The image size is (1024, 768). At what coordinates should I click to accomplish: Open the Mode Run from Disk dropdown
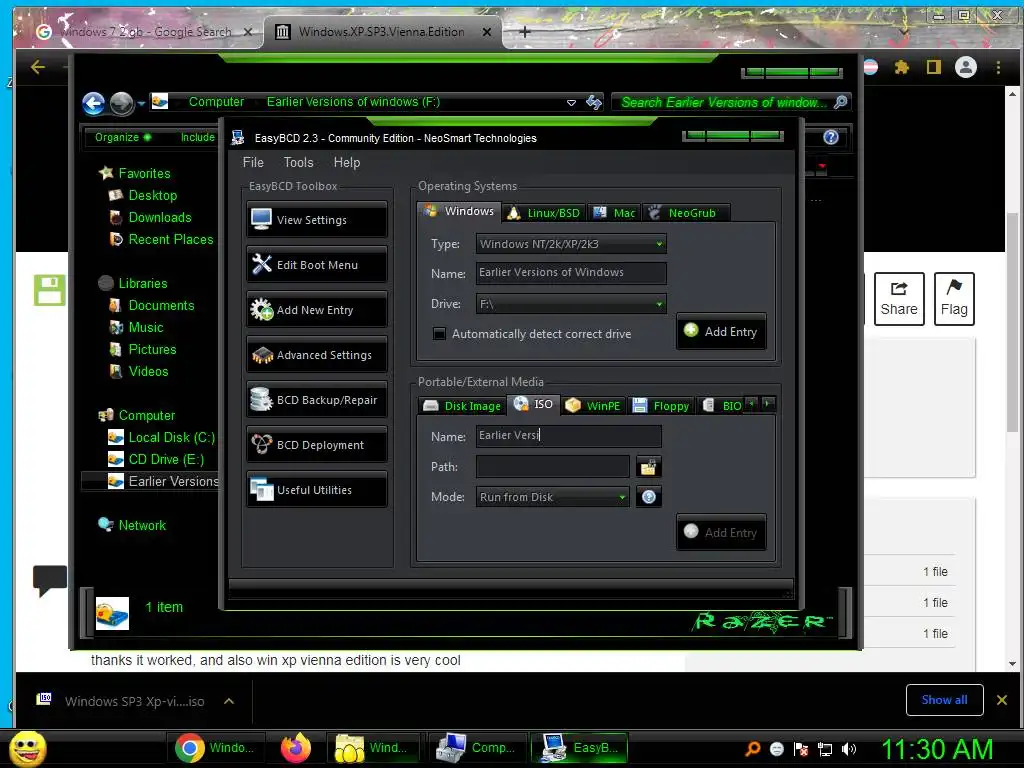coord(553,497)
